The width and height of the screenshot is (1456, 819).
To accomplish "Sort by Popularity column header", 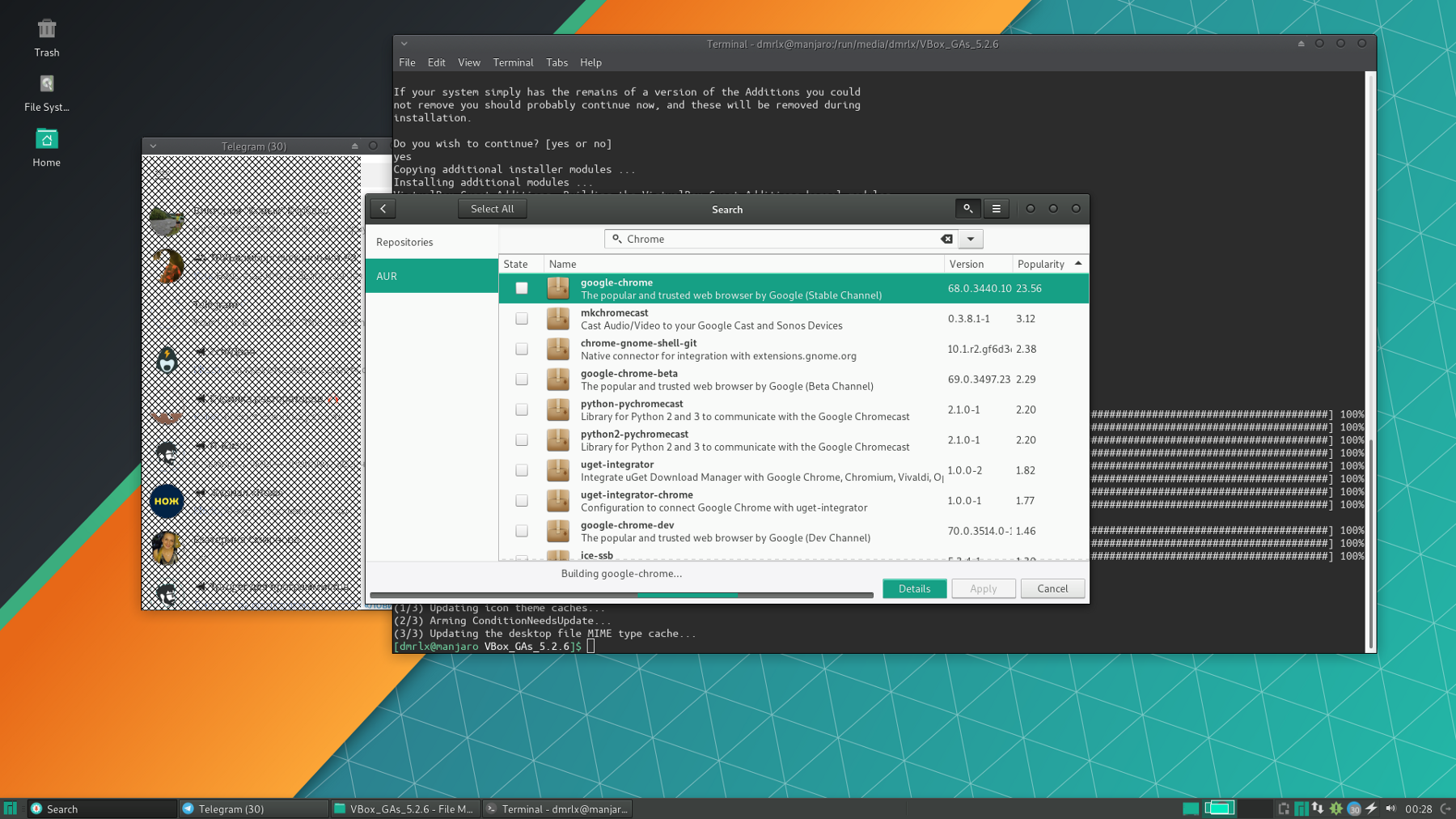I will (1050, 264).
